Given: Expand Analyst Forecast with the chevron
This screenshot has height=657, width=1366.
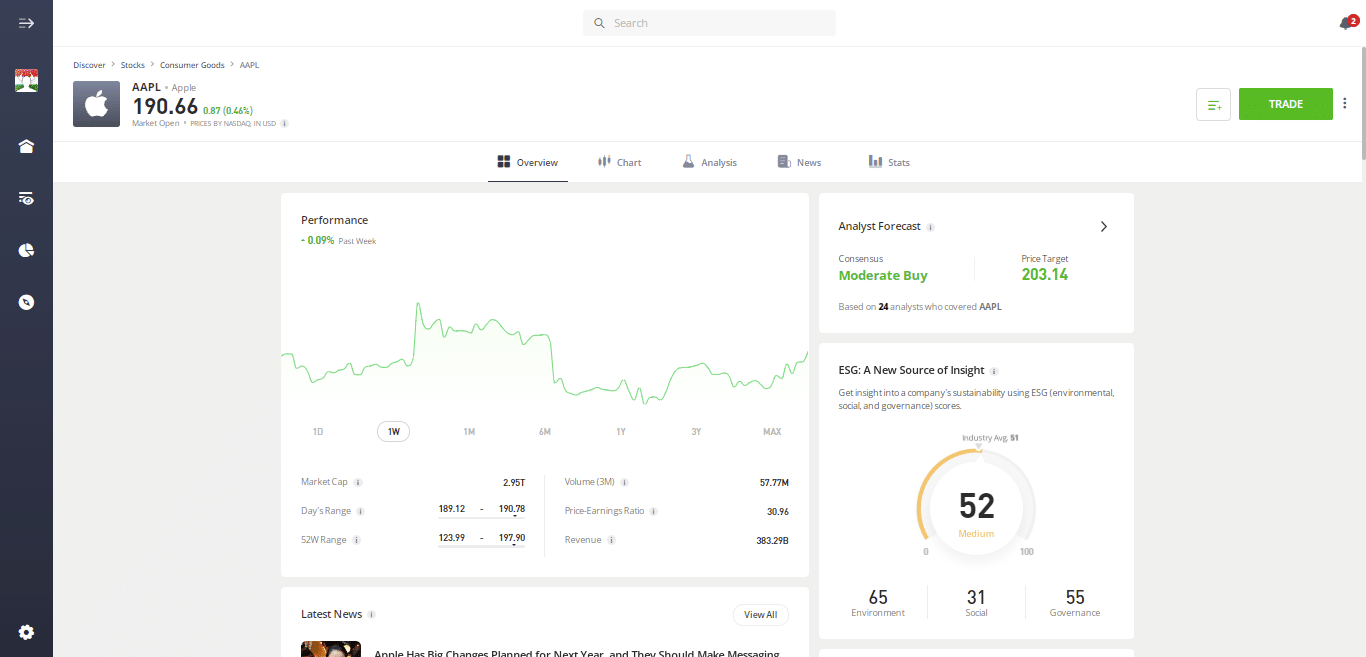Looking at the screenshot, I should pos(1103,226).
